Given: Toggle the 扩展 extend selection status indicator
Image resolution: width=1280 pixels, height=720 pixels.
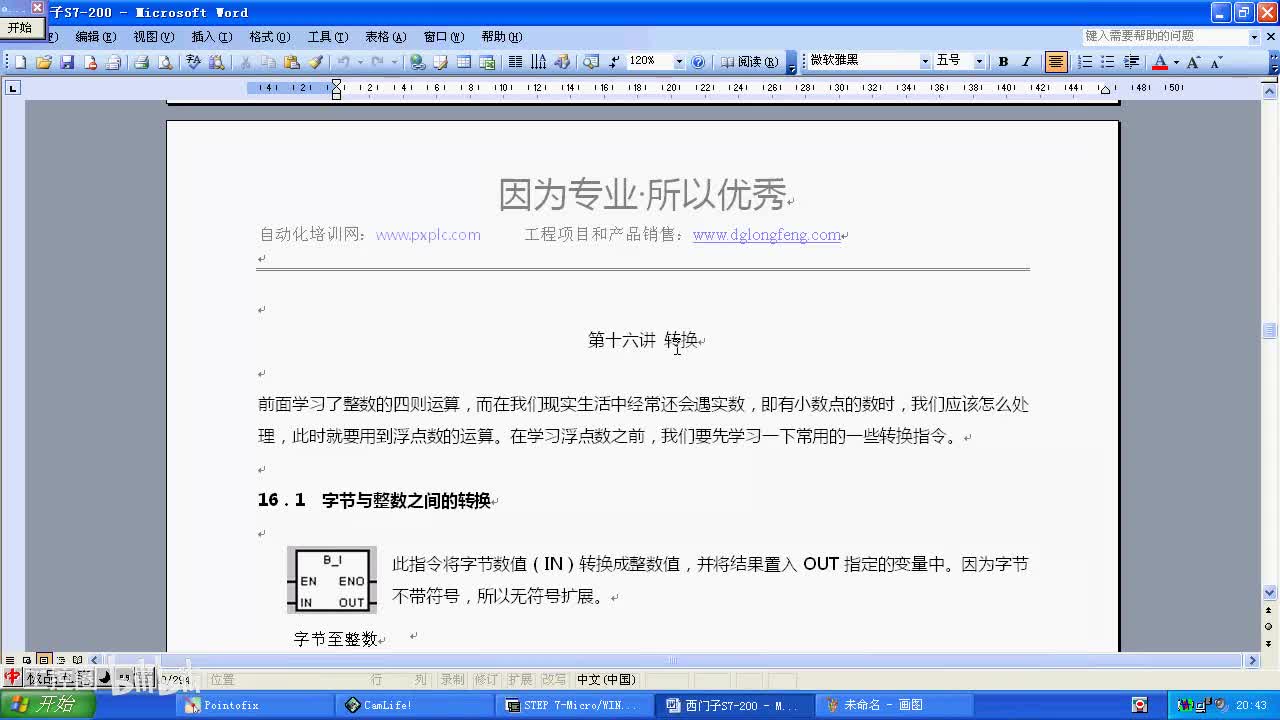Looking at the screenshot, I should [x=520, y=680].
